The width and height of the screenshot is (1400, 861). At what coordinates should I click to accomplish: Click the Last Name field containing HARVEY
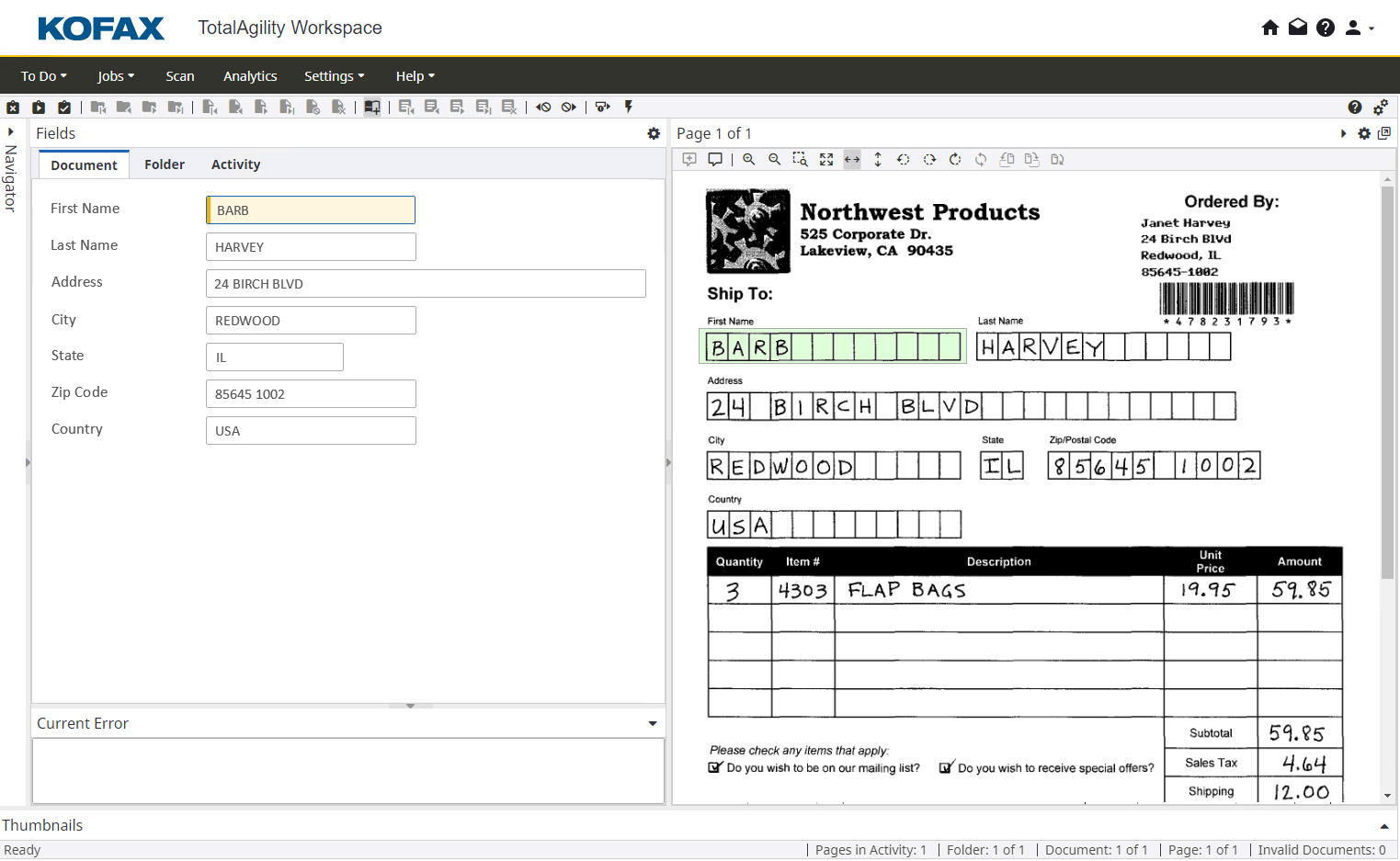coord(311,247)
